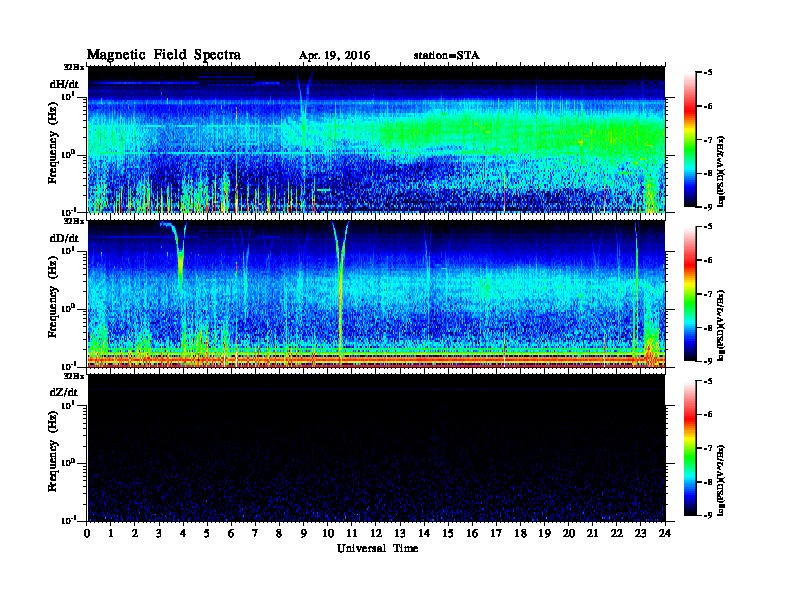Click the dZ/dt spectrogram panel
792x612 pixels.
tap(376, 448)
